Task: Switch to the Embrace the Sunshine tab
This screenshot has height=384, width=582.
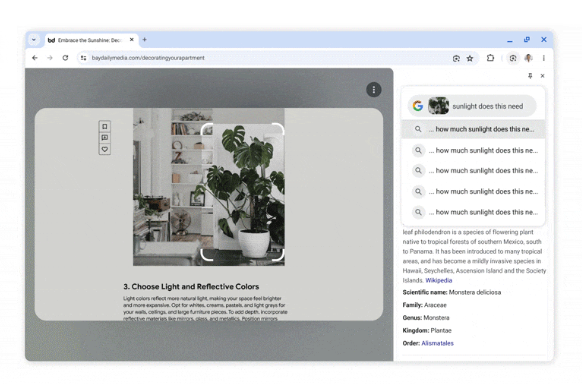Action: tap(89, 40)
